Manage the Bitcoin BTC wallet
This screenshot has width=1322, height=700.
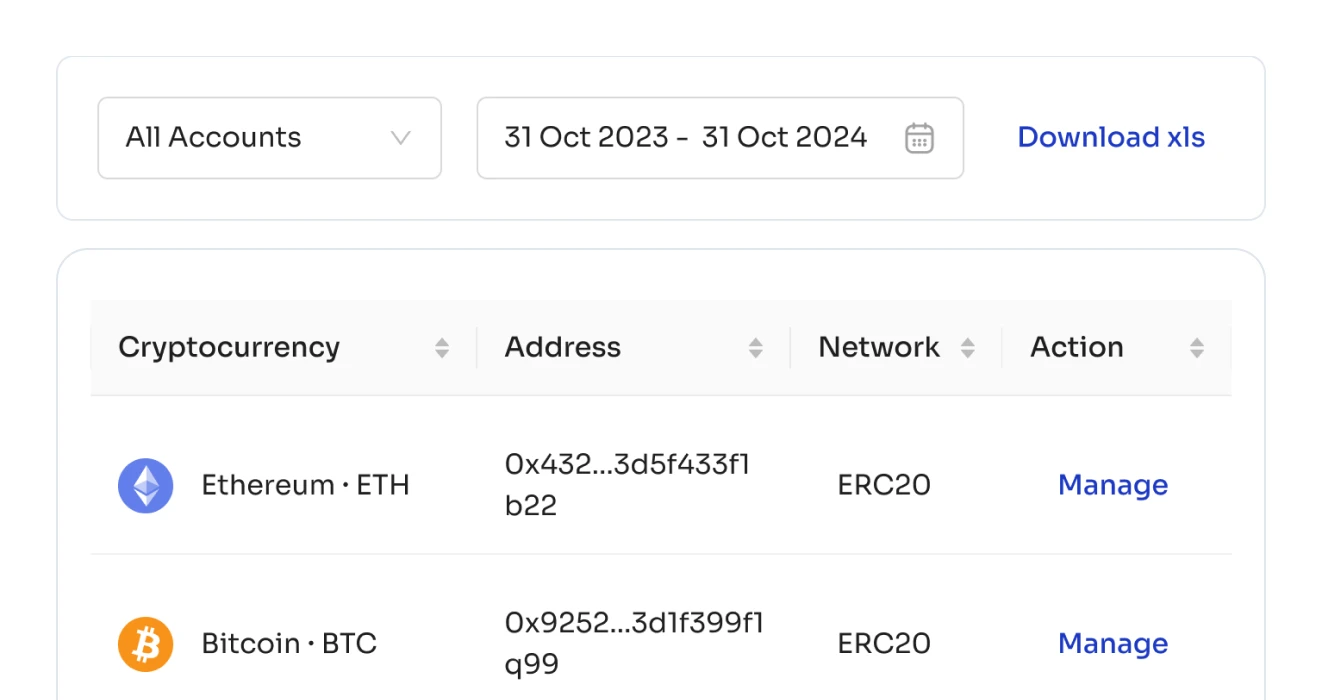1113,643
